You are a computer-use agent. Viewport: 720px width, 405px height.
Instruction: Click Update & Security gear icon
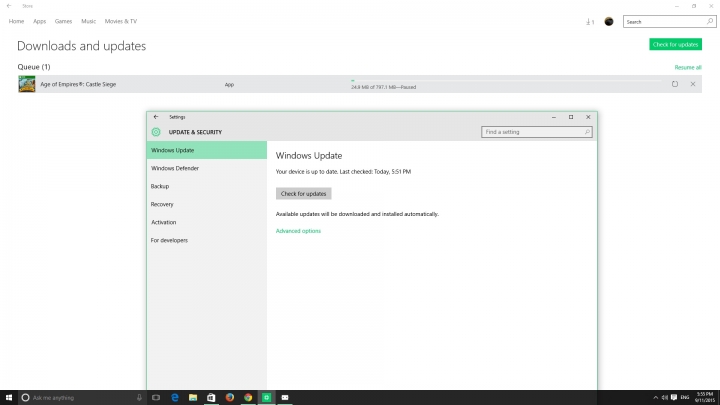(156, 132)
